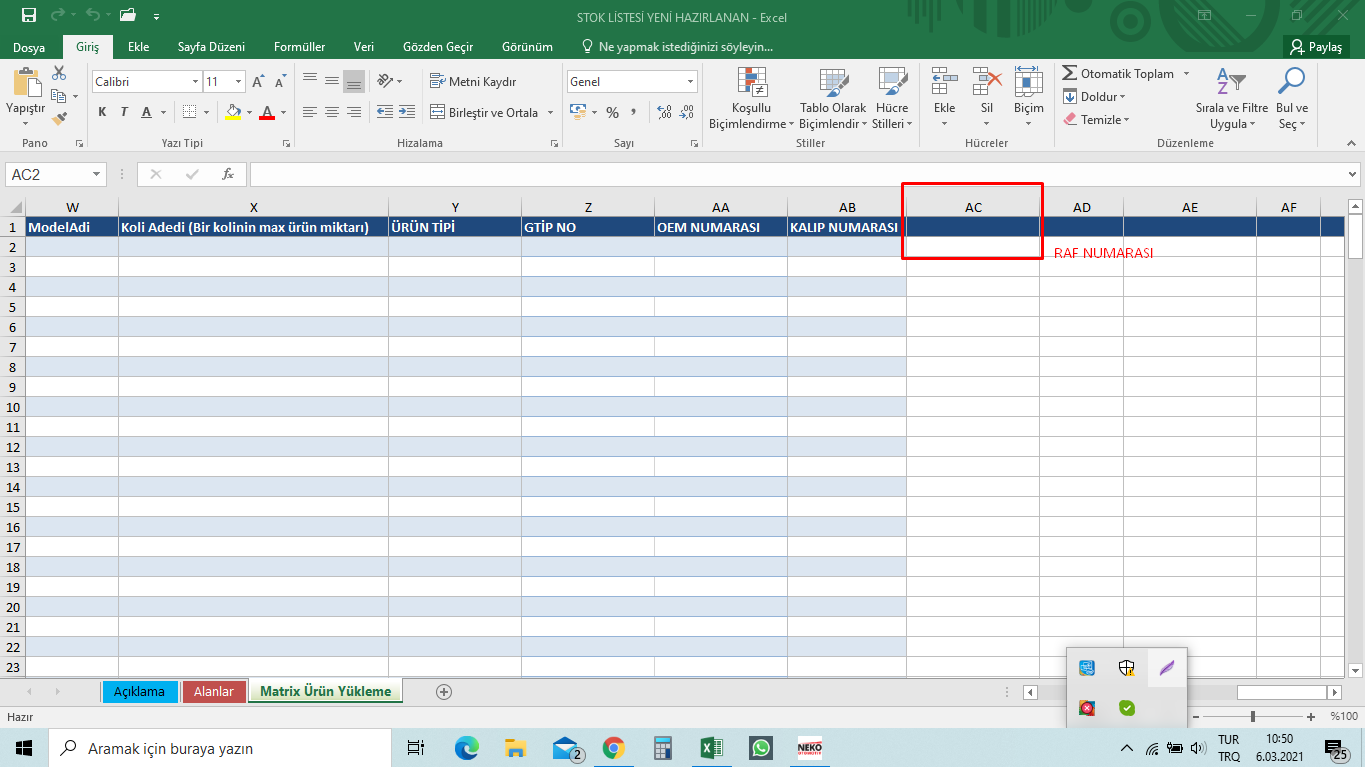
Task: Switch to the Alanlar sheet tab
Action: (x=213, y=691)
